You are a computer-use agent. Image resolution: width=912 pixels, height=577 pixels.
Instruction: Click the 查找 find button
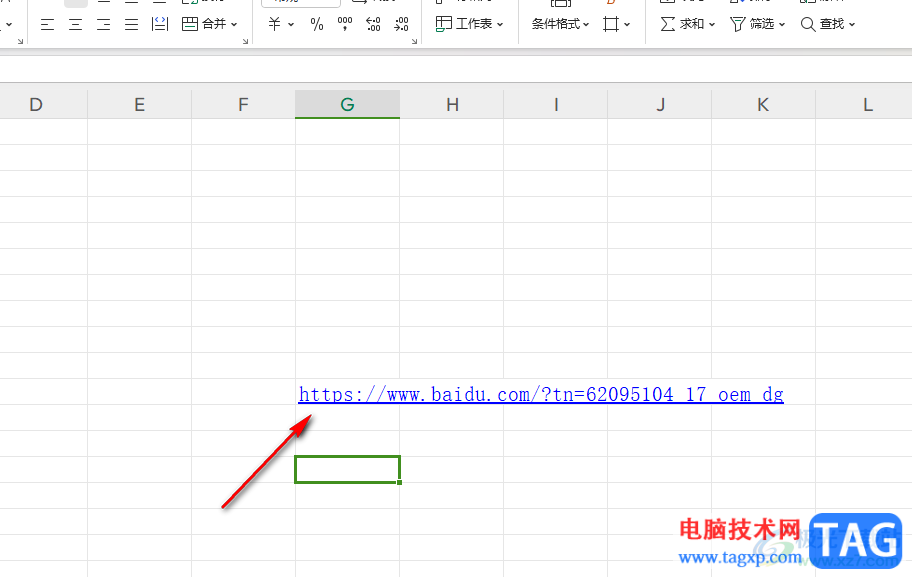coord(822,24)
